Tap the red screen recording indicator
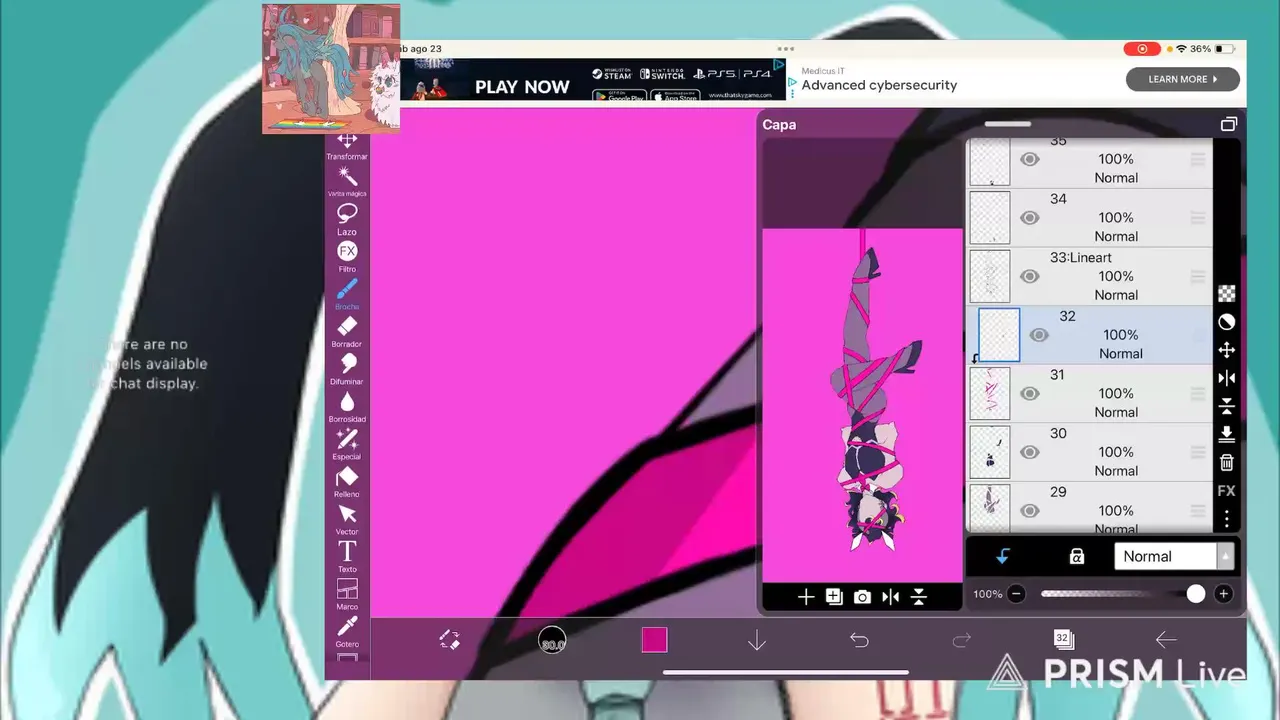The height and width of the screenshot is (720, 1280). (x=1141, y=49)
